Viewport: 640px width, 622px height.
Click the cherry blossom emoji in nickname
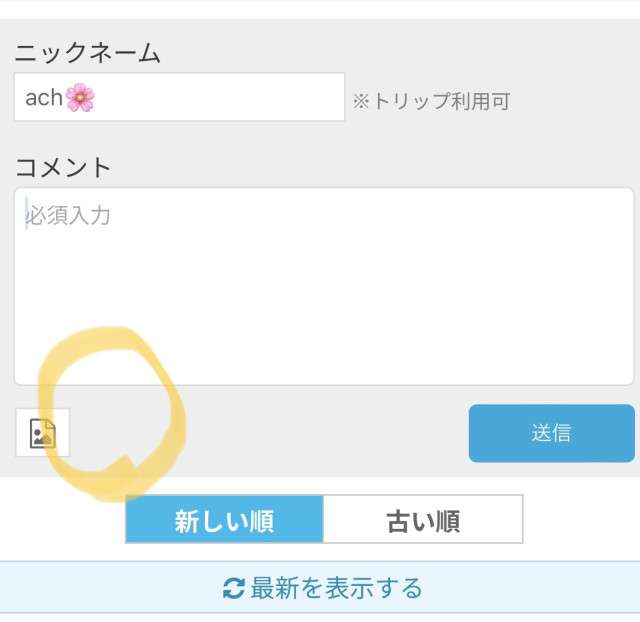coord(80,98)
